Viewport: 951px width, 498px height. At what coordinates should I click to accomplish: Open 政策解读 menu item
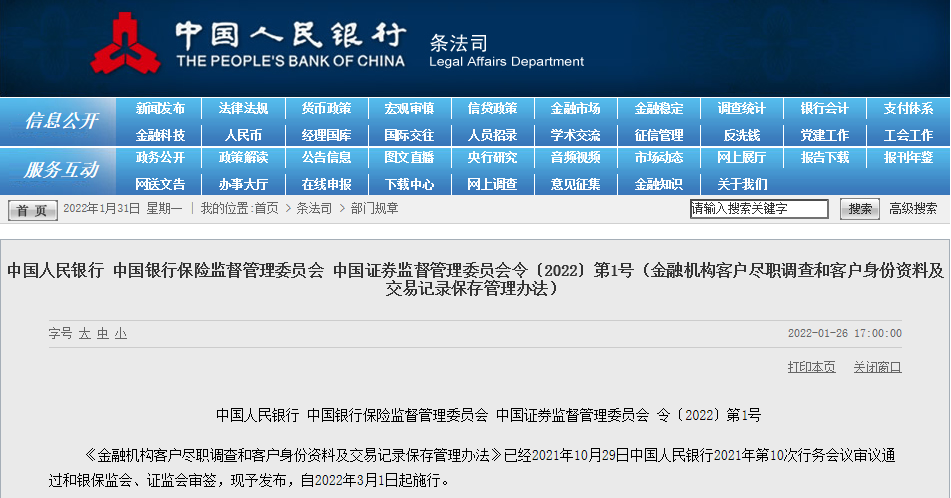coord(243,158)
